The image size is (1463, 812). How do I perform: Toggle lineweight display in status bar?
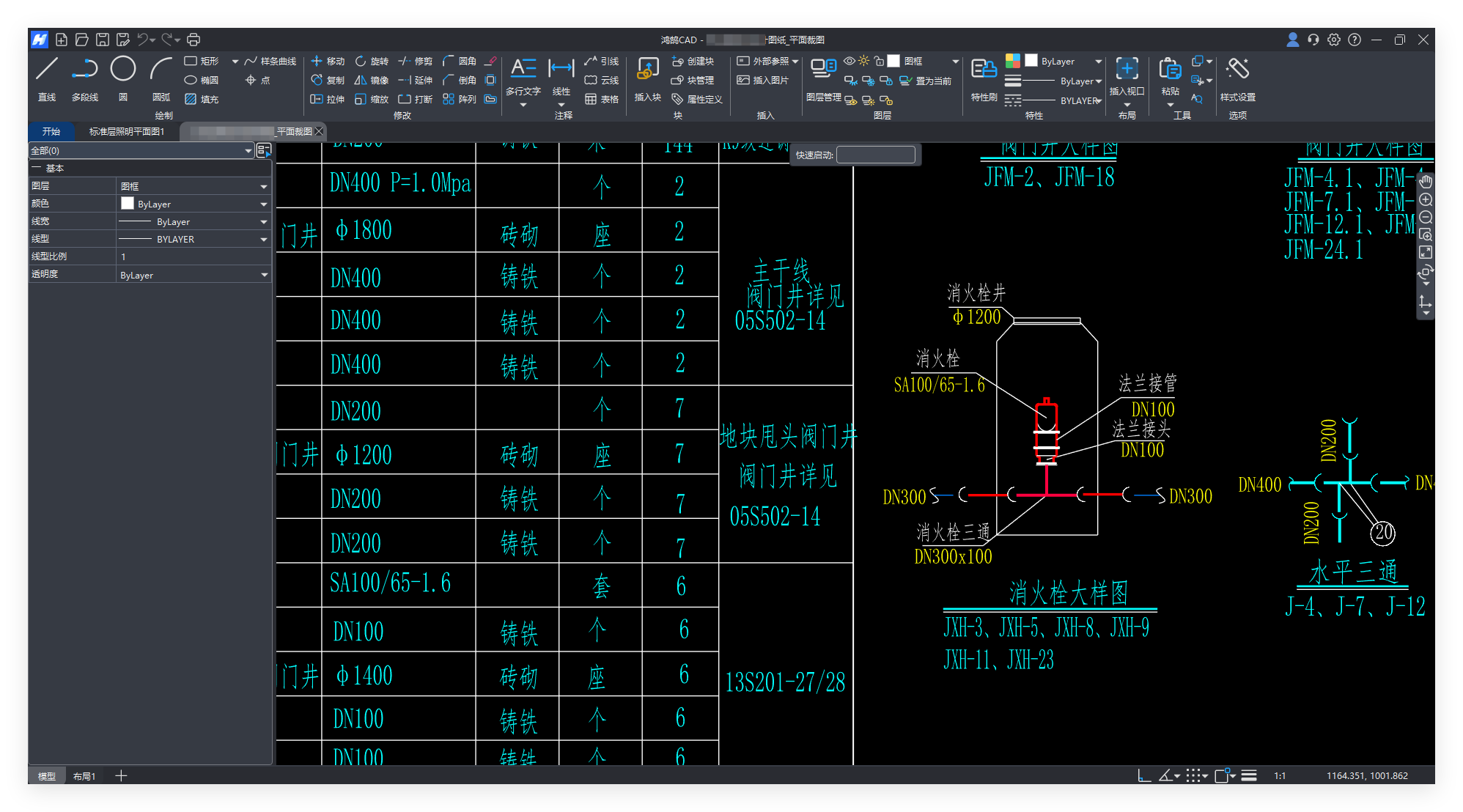pos(1249,775)
